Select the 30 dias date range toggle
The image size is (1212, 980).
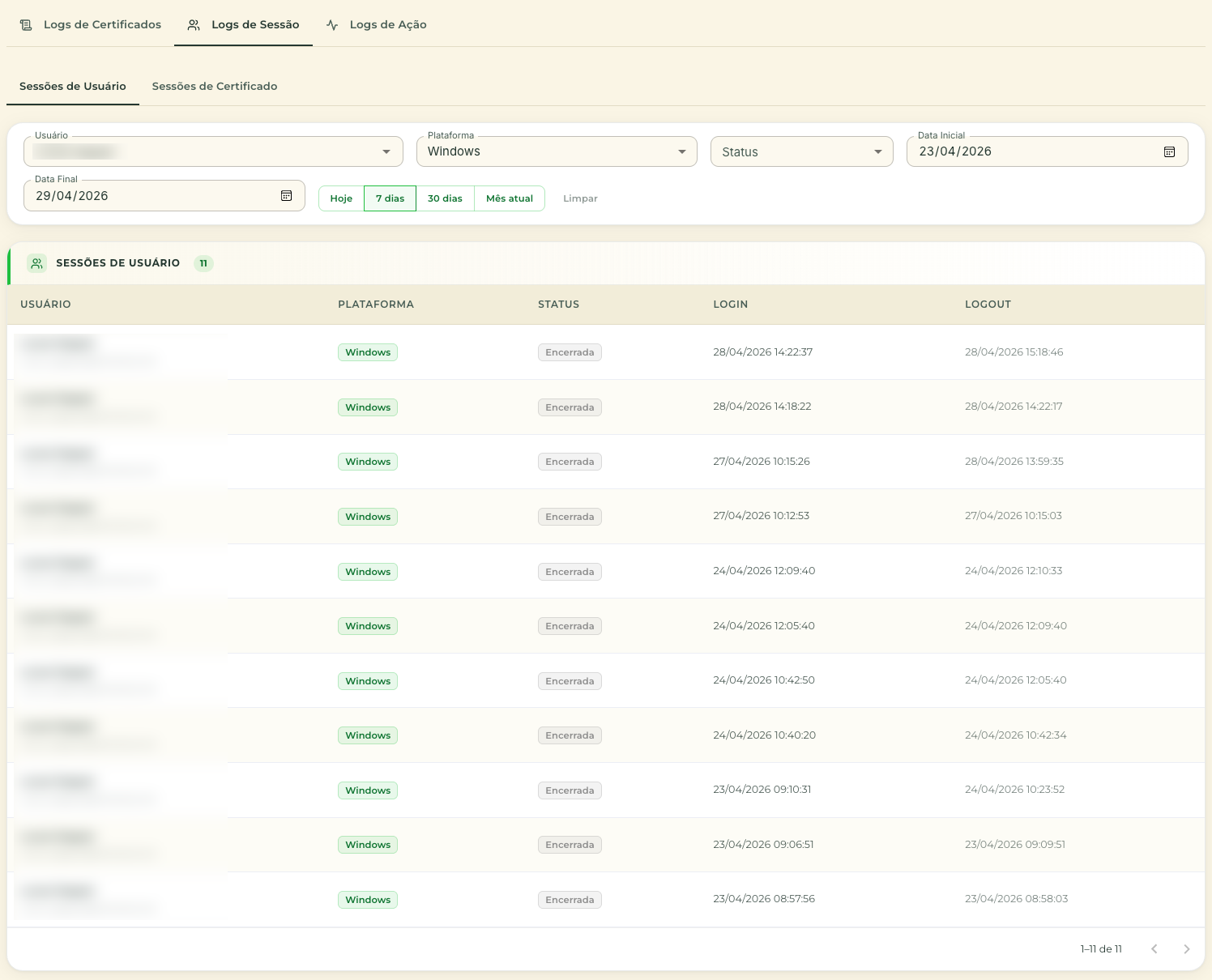tap(445, 198)
